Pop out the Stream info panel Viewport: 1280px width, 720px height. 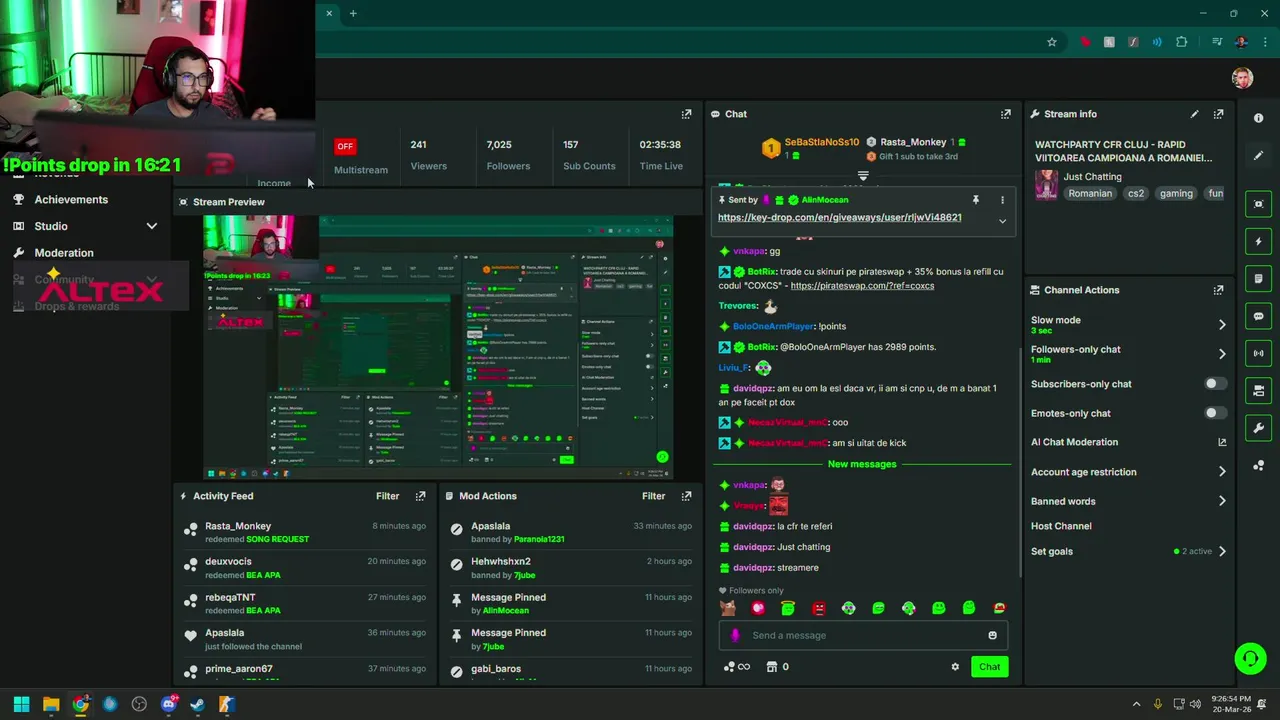1218,114
